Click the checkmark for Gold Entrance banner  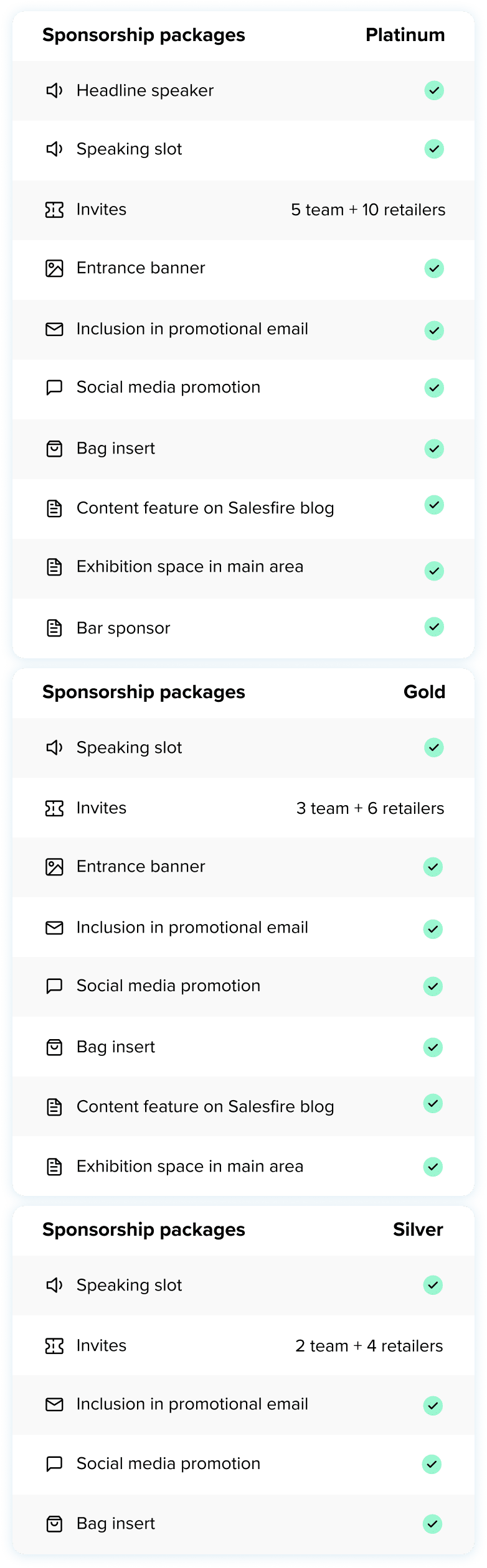[433, 867]
